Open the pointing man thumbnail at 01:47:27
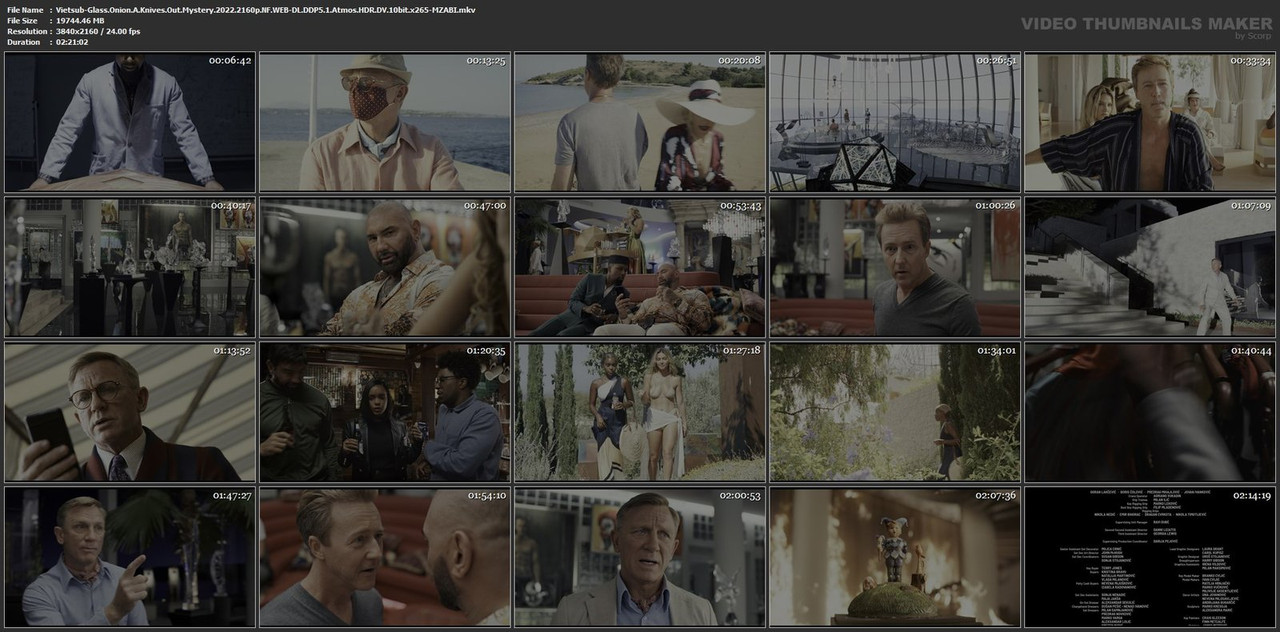1280x632 pixels. [x=129, y=557]
